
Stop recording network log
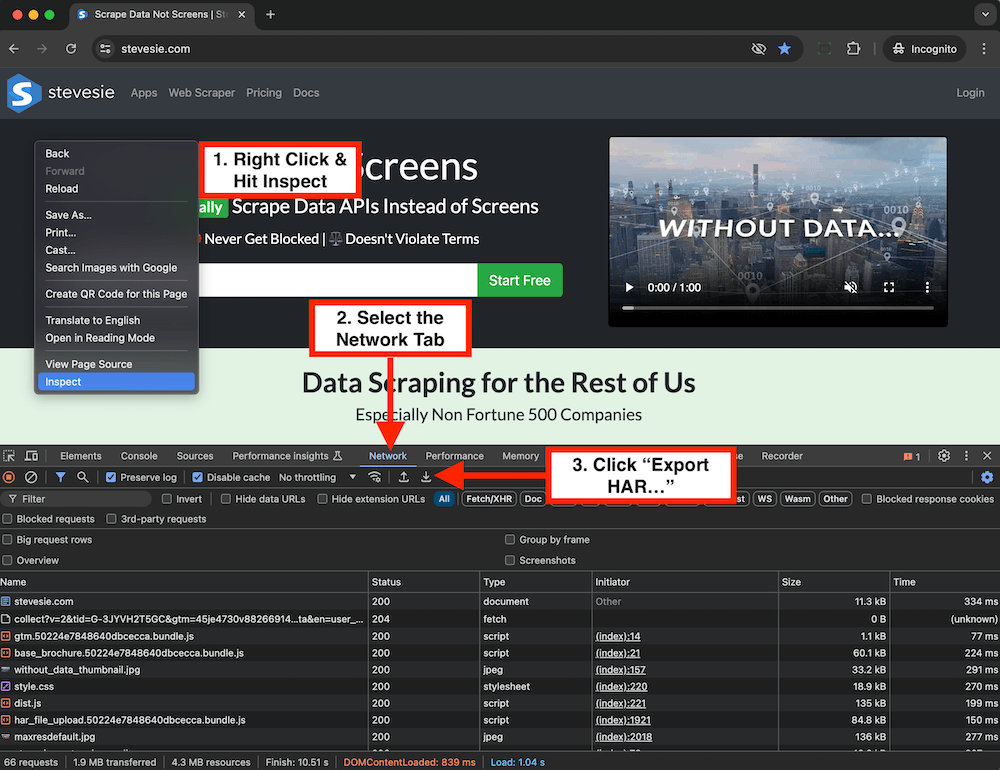[x=9, y=477]
